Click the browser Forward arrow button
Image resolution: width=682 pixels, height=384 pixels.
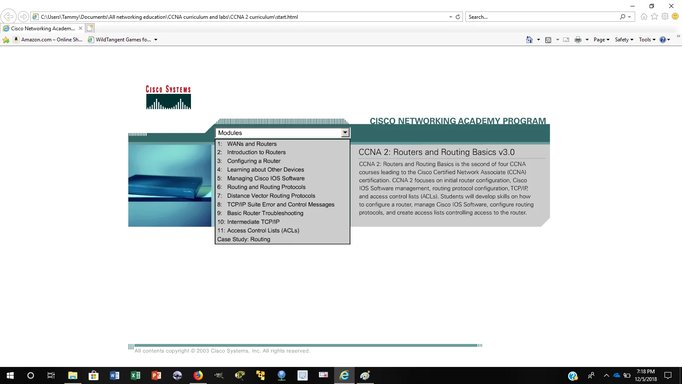pos(23,17)
